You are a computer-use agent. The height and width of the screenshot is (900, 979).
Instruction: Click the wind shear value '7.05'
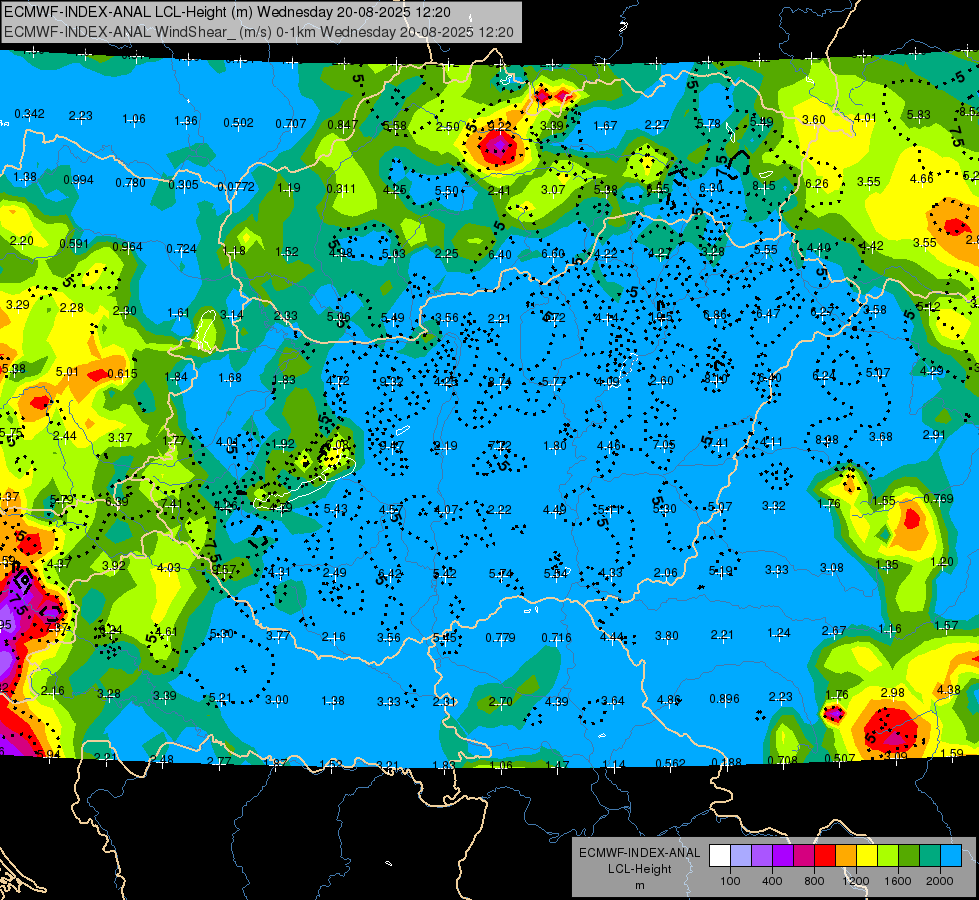[x=664, y=445]
